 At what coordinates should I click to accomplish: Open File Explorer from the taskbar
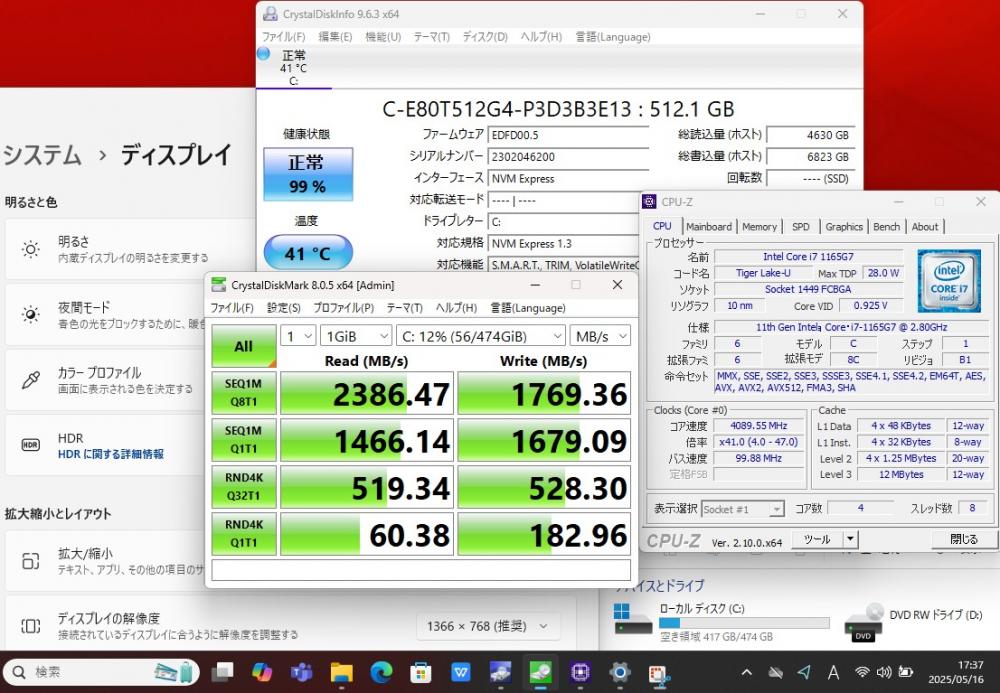(x=341, y=672)
